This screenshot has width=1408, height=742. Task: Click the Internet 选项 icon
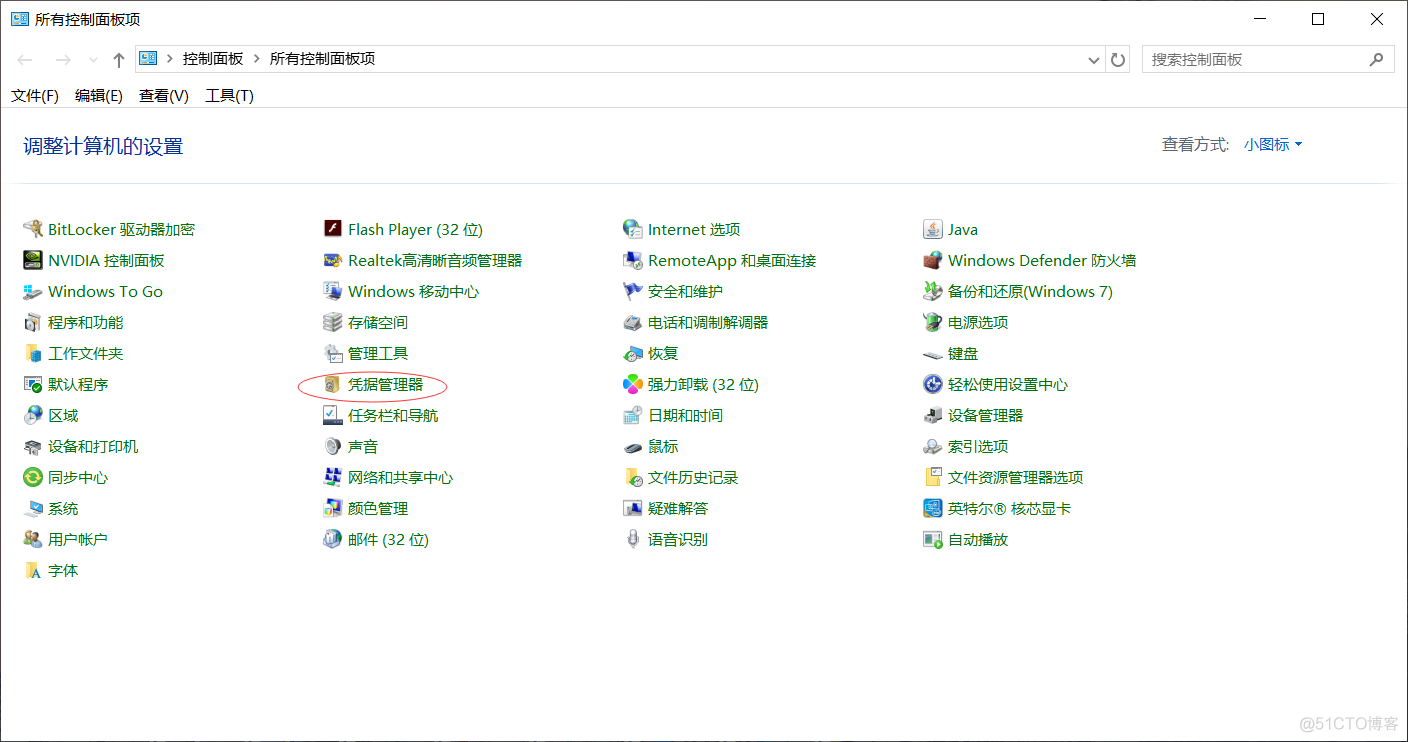(633, 229)
